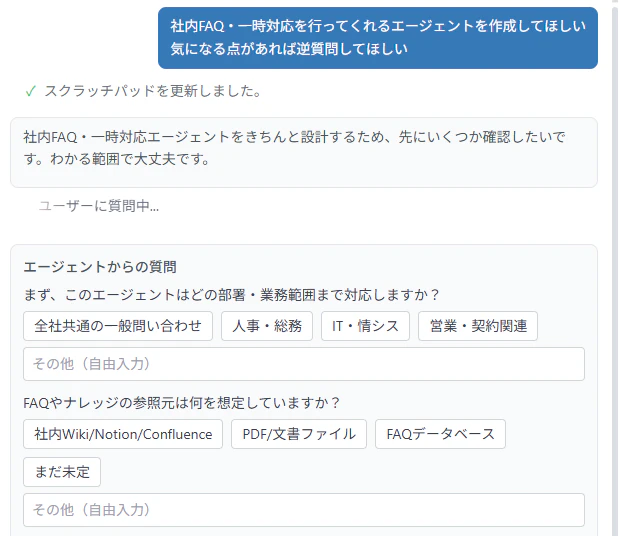Click the green checkmark beside スクラッチパッドを更新しました
Image resolution: width=619 pixels, height=536 pixels.
[x=30, y=92]
